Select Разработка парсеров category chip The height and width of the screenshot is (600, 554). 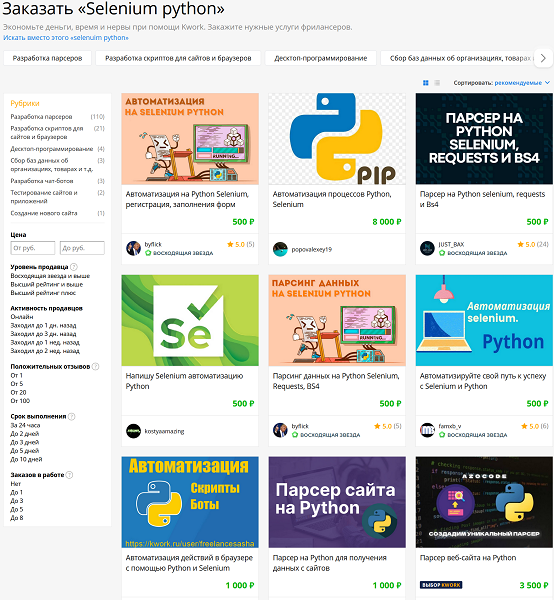[x=47, y=58]
